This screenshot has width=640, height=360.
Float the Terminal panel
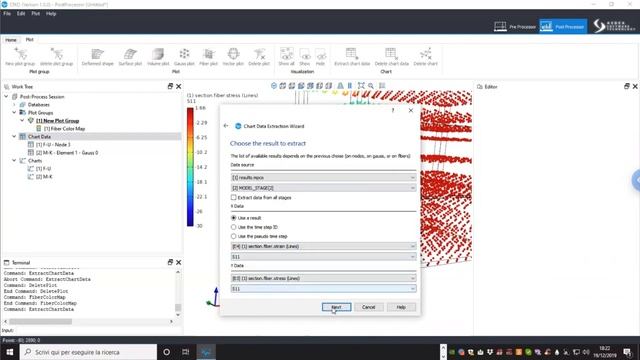(170, 262)
